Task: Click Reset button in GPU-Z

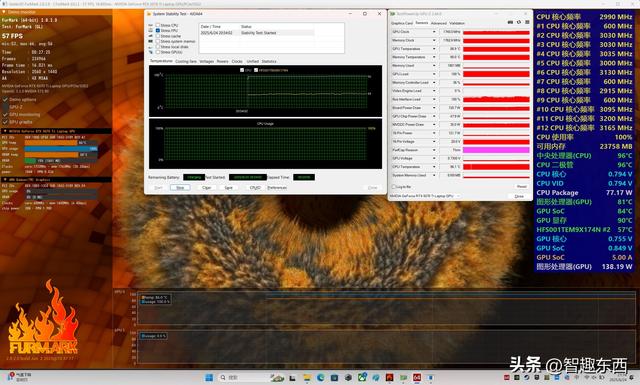Action: point(522,187)
